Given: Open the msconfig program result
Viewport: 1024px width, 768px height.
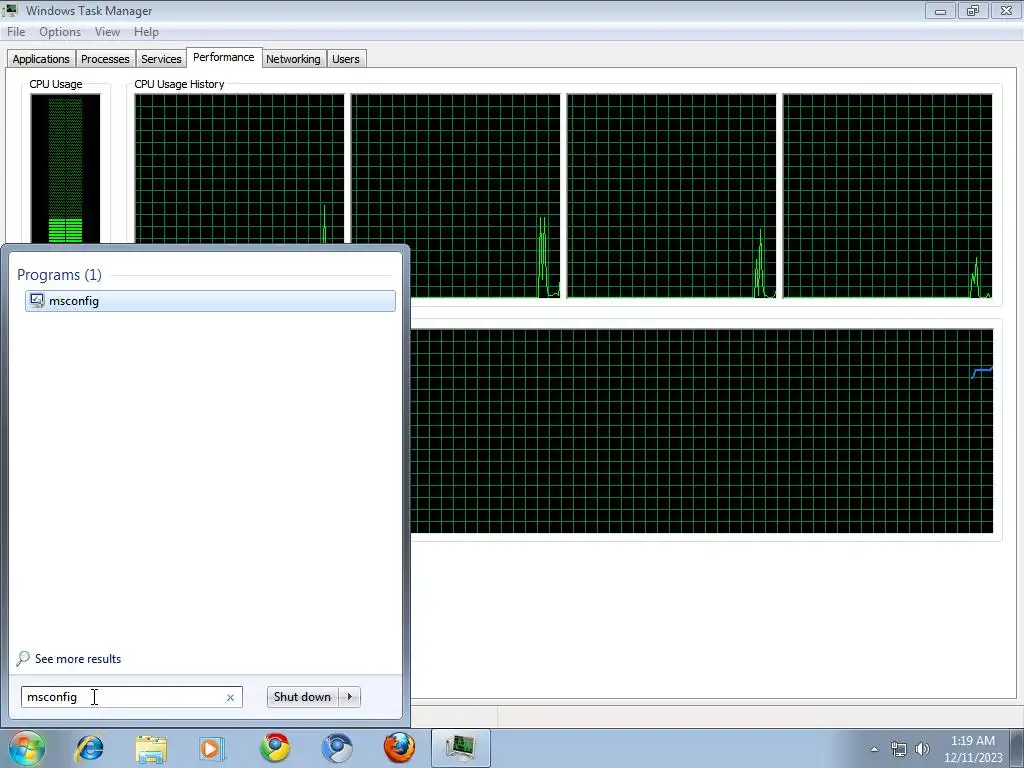Looking at the screenshot, I should 210,301.
